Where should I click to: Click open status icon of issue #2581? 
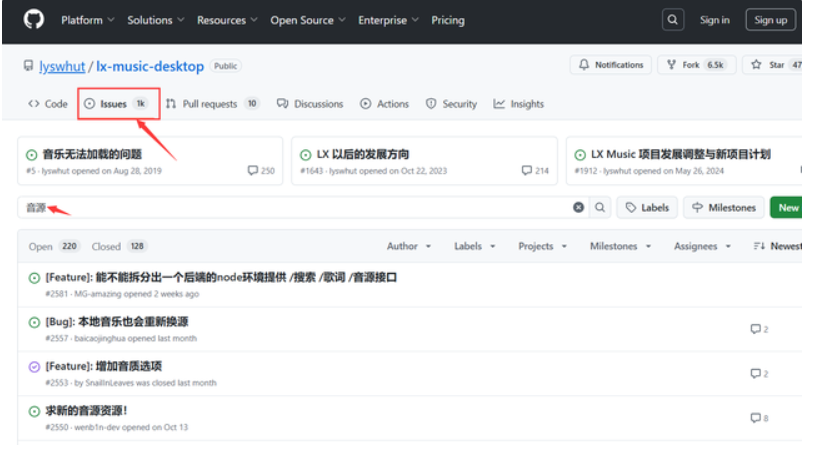34,278
